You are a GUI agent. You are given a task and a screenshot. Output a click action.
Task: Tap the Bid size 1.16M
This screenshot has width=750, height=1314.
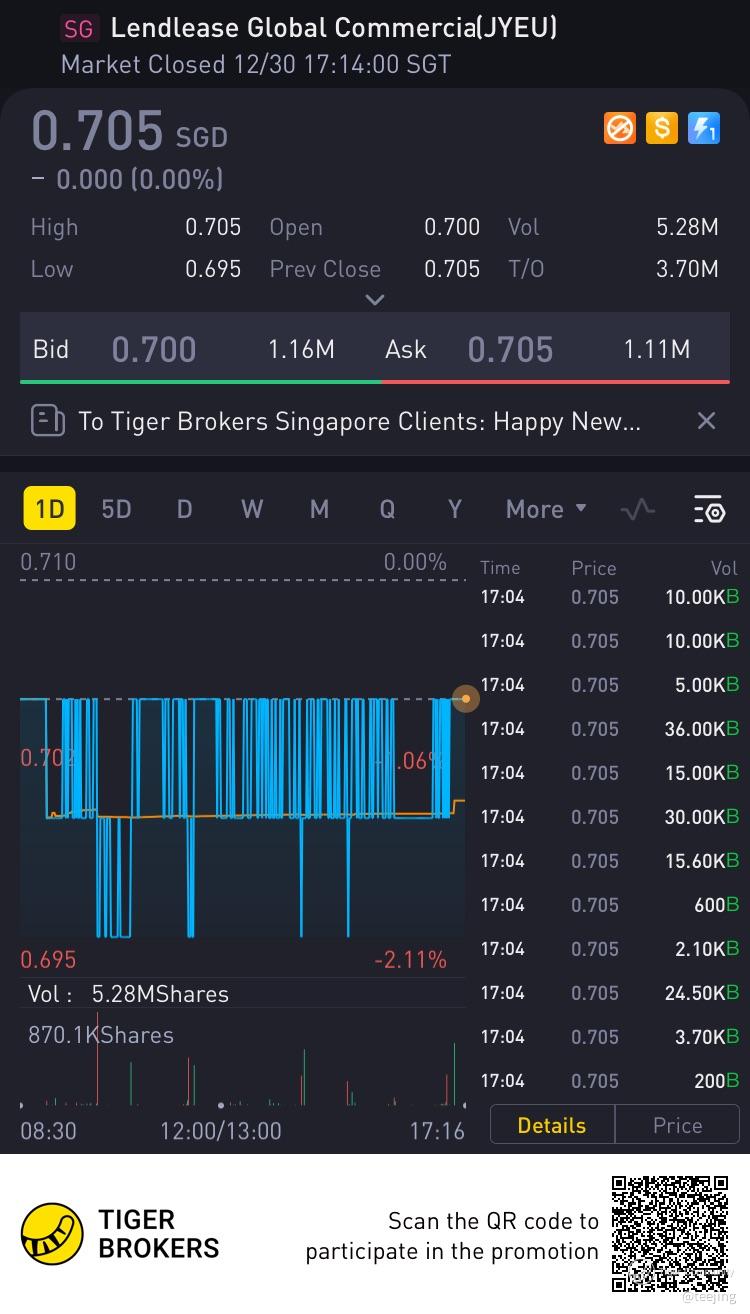coord(301,349)
